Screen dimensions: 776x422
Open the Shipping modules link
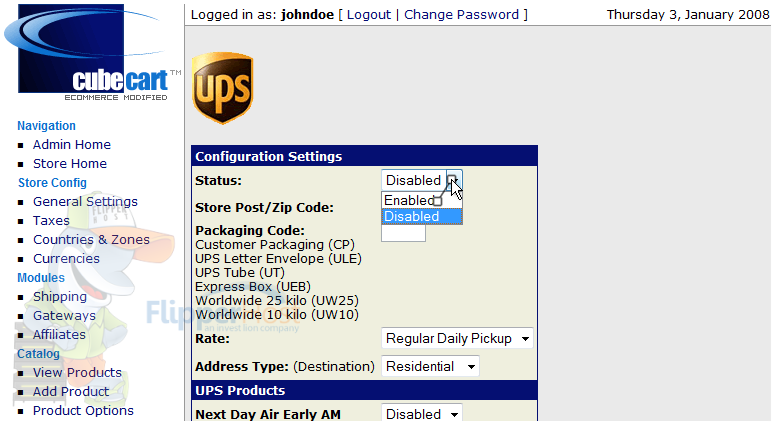(60, 297)
